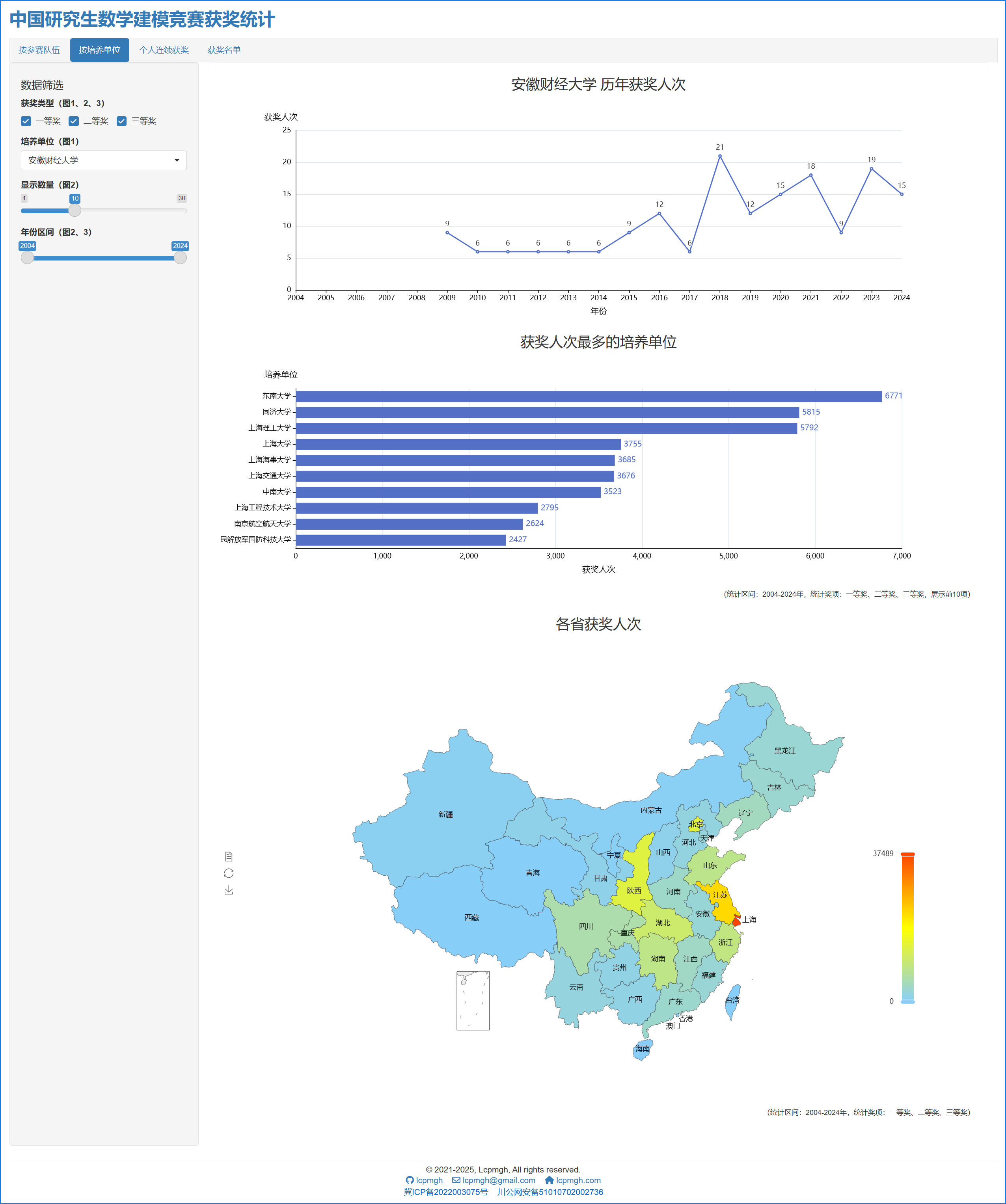1006x1204 pixels.
Task: Click the lcpmgh@gmail.com email link
Action: [x=499, y=1180]
